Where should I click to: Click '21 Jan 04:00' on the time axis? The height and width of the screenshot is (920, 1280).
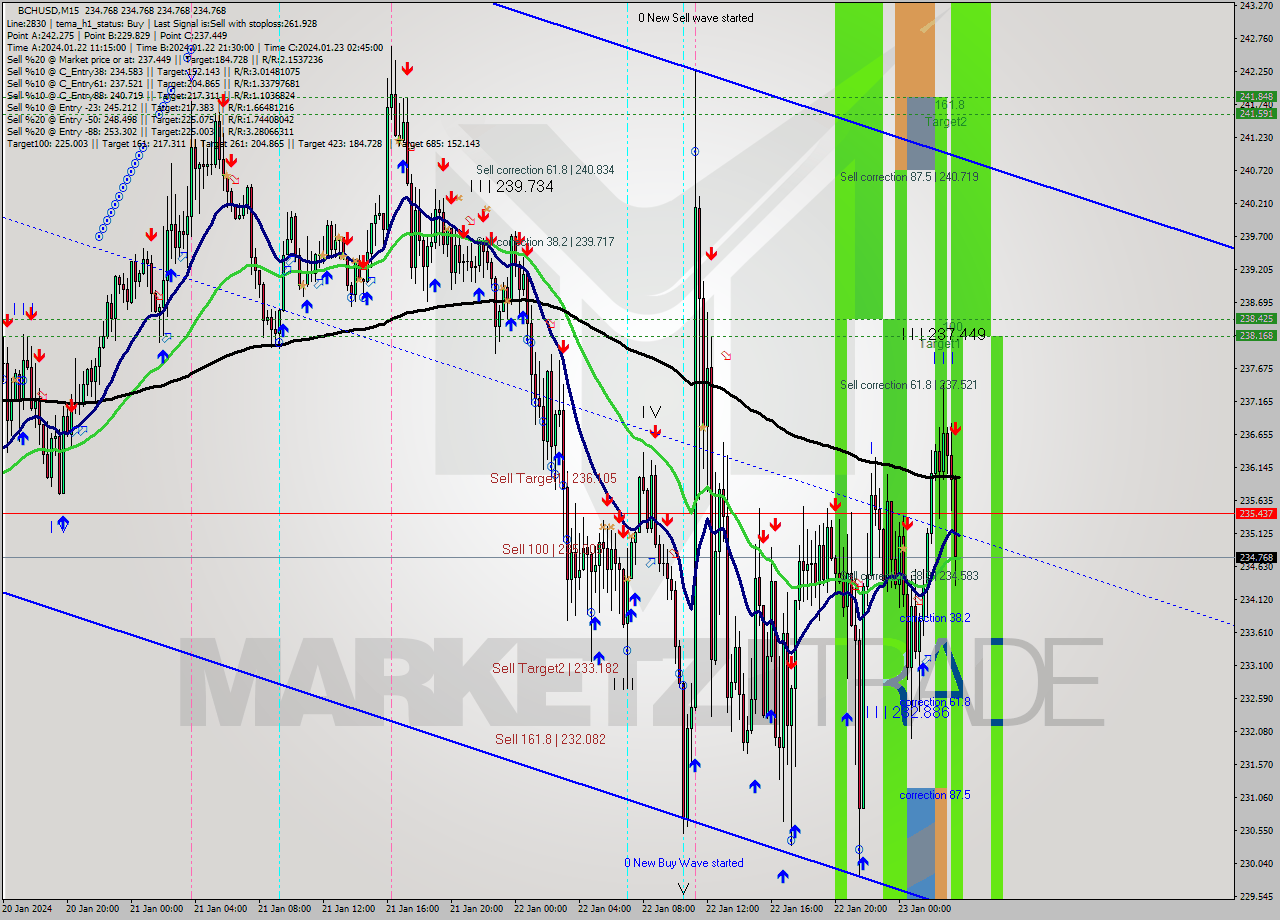coord(222,909)
